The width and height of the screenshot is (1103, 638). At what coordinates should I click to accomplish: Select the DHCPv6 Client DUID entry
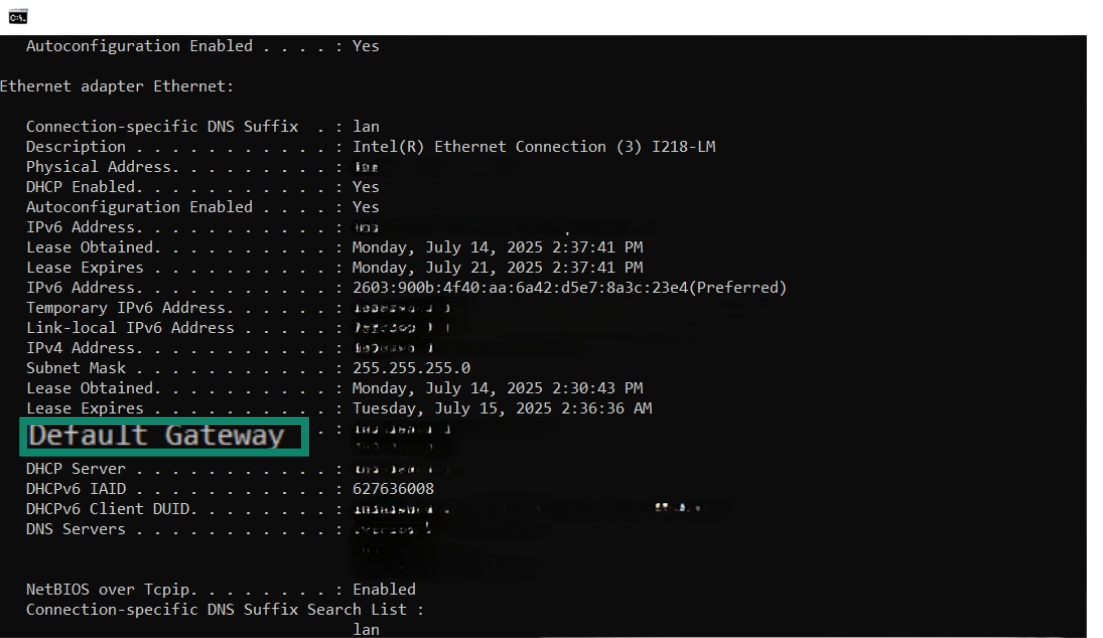click(200, 508)
